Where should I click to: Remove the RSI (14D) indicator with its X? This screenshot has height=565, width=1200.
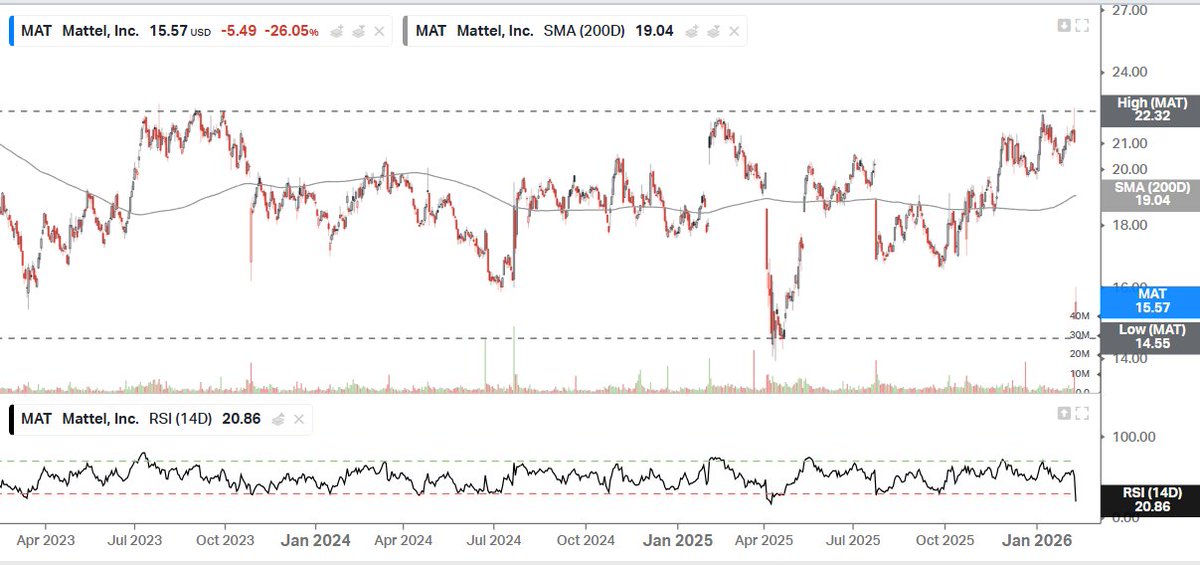pyautogui.click(x=299, y=419)
